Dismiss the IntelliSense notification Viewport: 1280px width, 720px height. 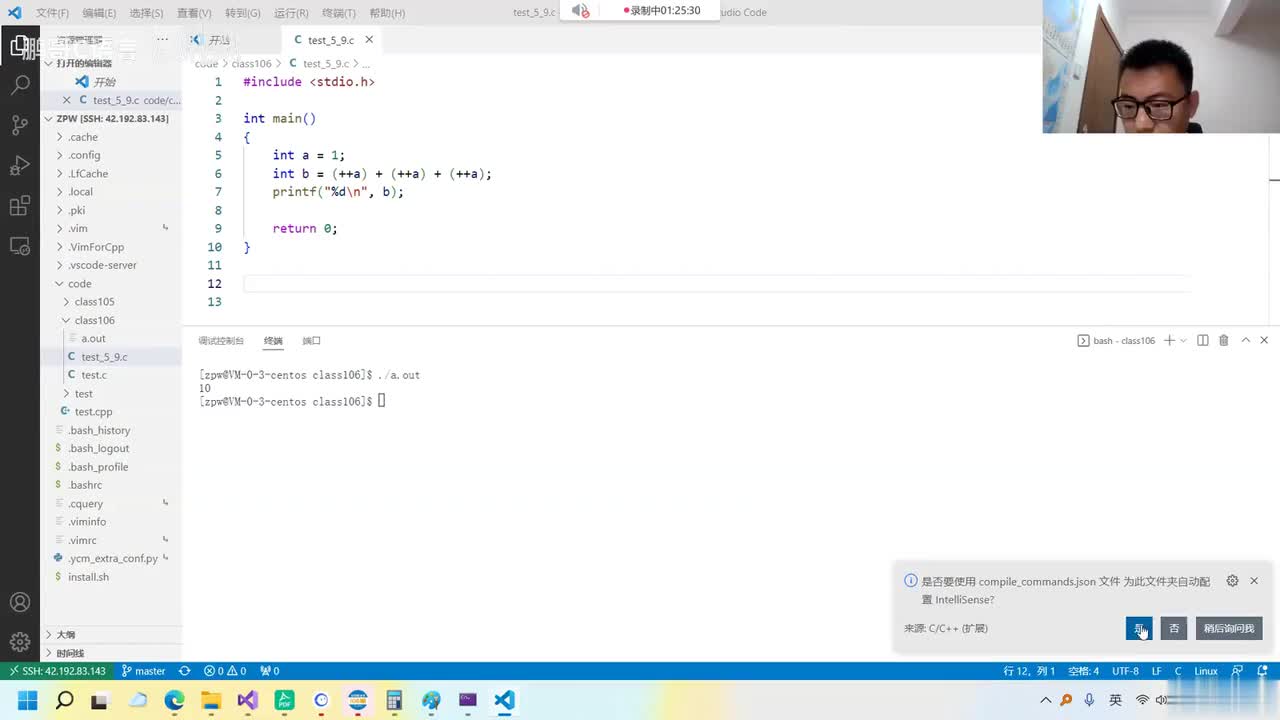click(x=1254, y=581)
